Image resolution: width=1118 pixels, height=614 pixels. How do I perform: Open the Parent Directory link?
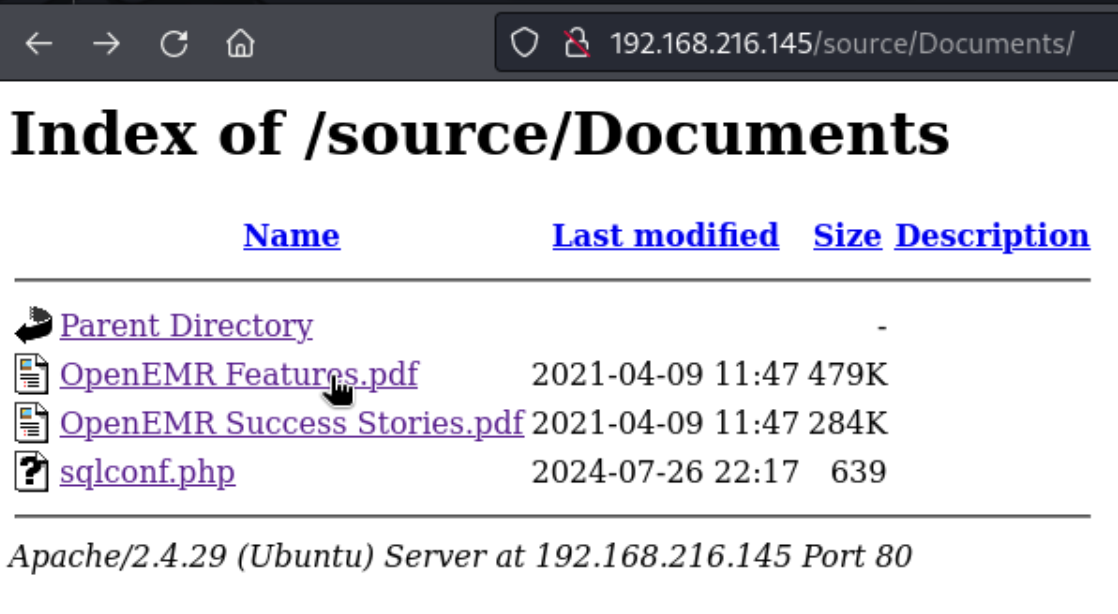(187, 326)
